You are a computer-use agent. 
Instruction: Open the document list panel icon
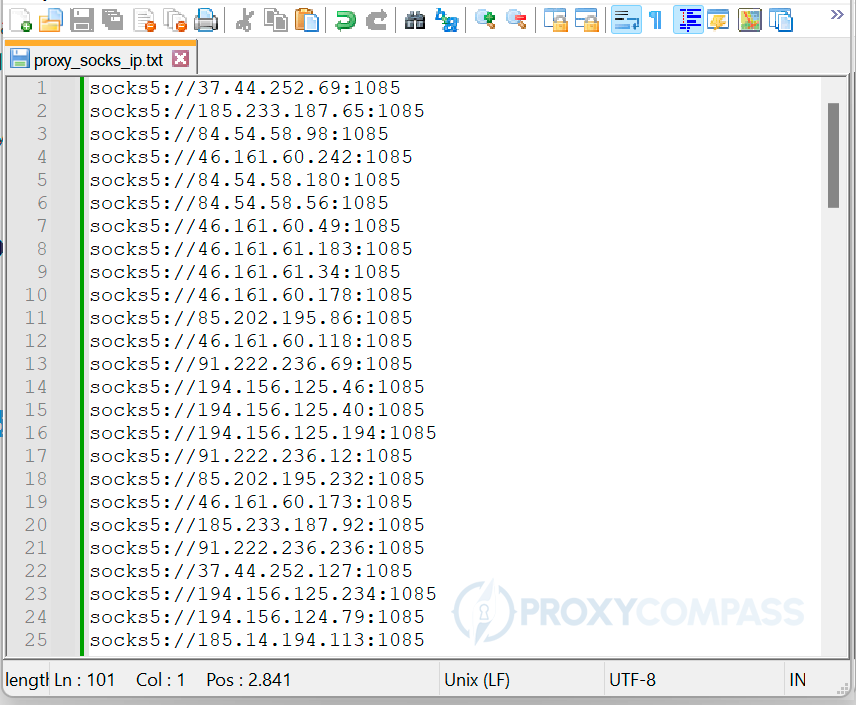click(x=781, y=20)
